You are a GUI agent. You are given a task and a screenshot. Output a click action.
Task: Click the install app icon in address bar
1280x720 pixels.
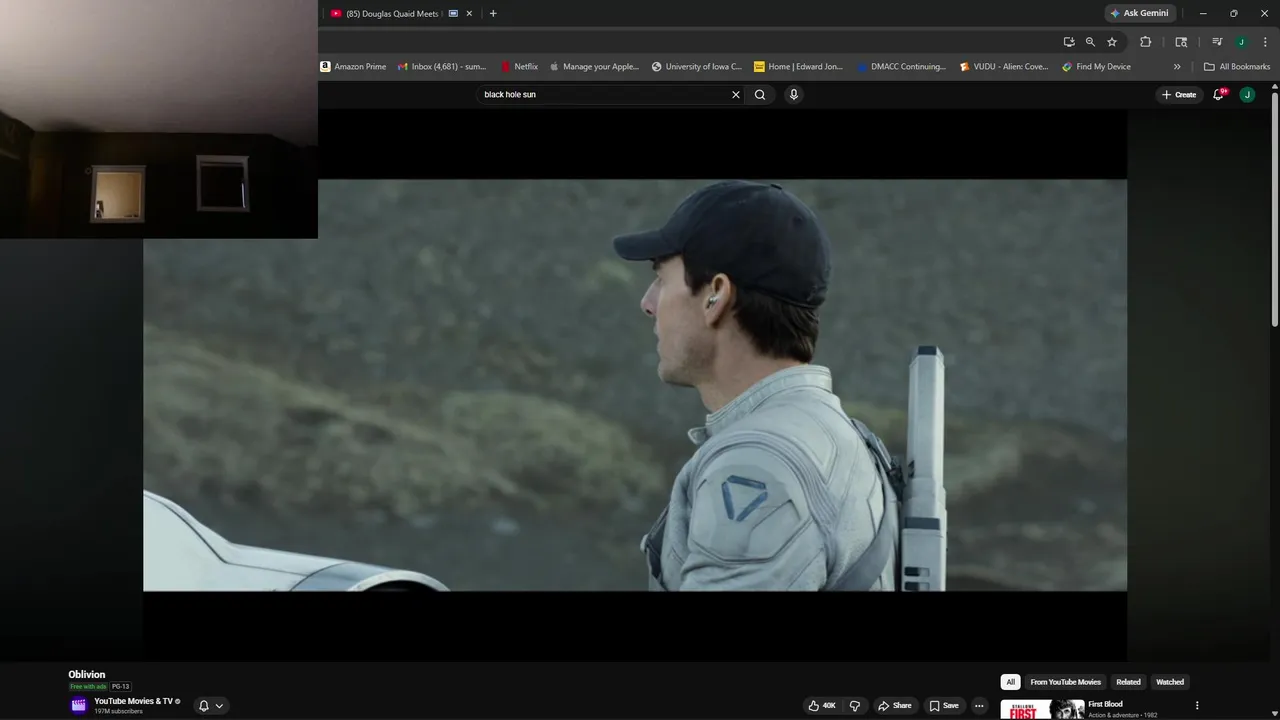pyautogui.click(x=1069, y=42)
